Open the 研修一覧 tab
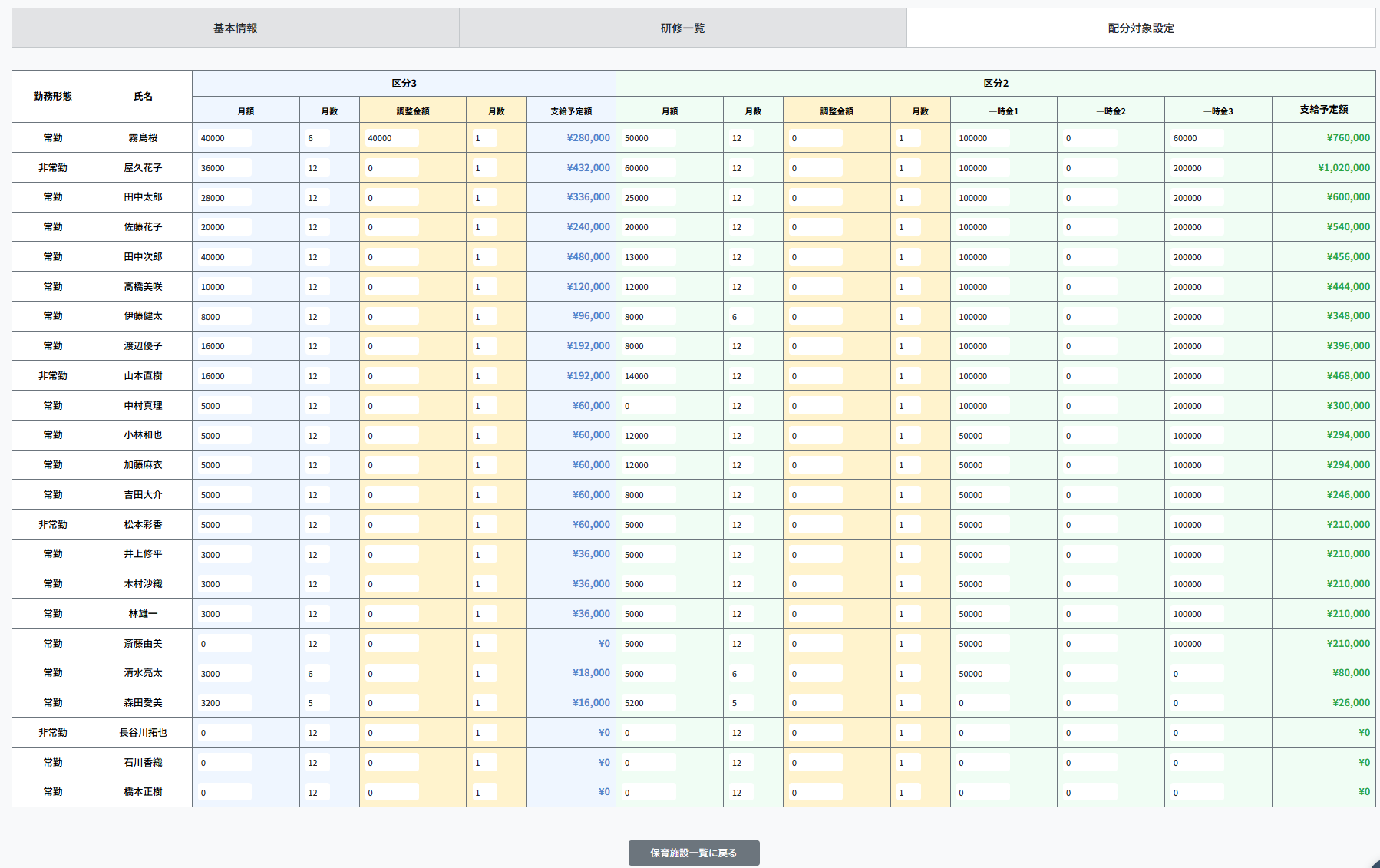1380x868 pixels. tap(682, 28)
